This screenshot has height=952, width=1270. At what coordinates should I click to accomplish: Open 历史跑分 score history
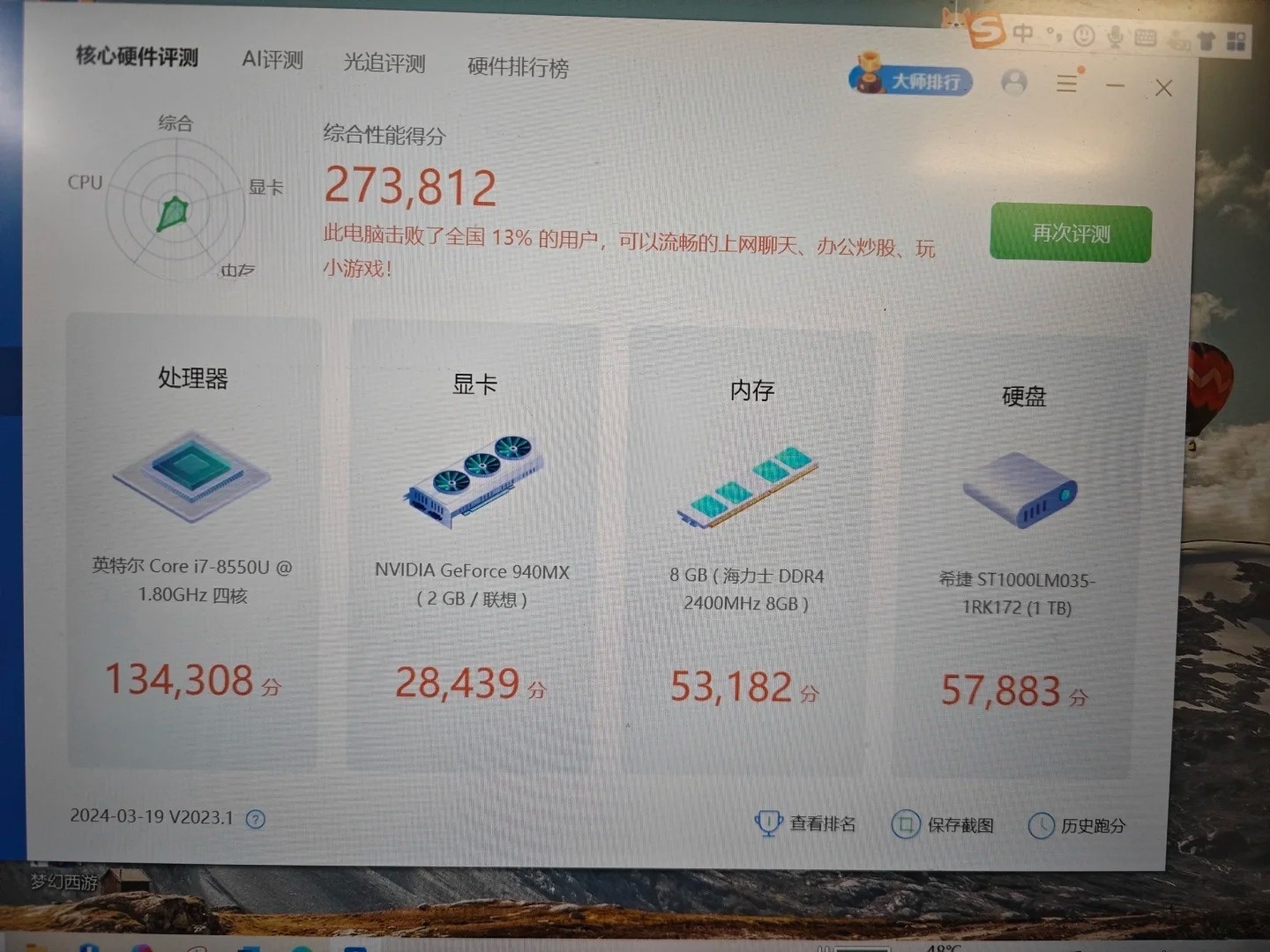point(1077,826)
